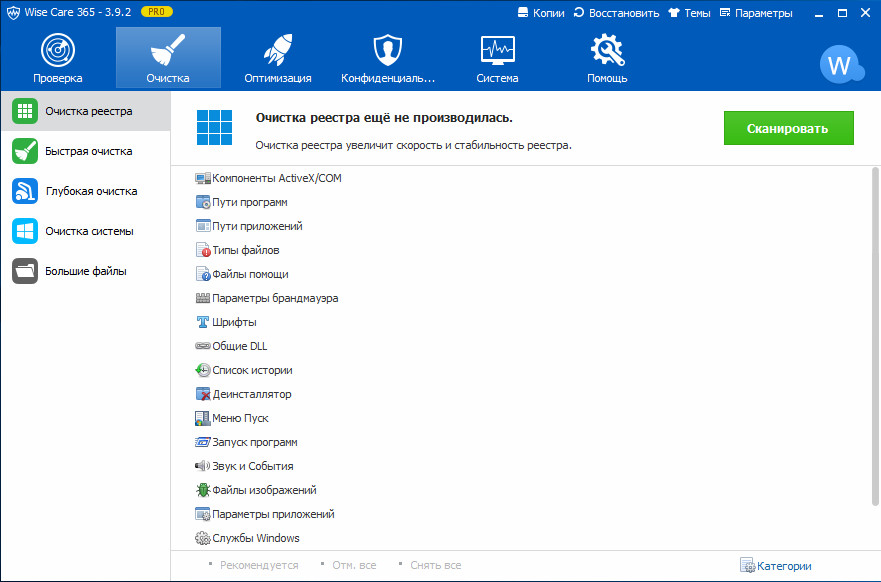Screen dimensions: 881x582
Task: Click the Параметры приложений icon
Action: (x=202, y=514)
